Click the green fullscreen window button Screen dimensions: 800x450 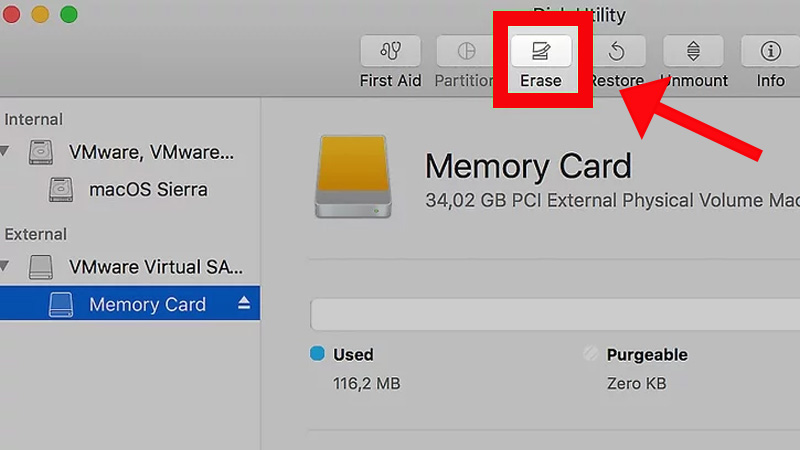tap(69, 14)
